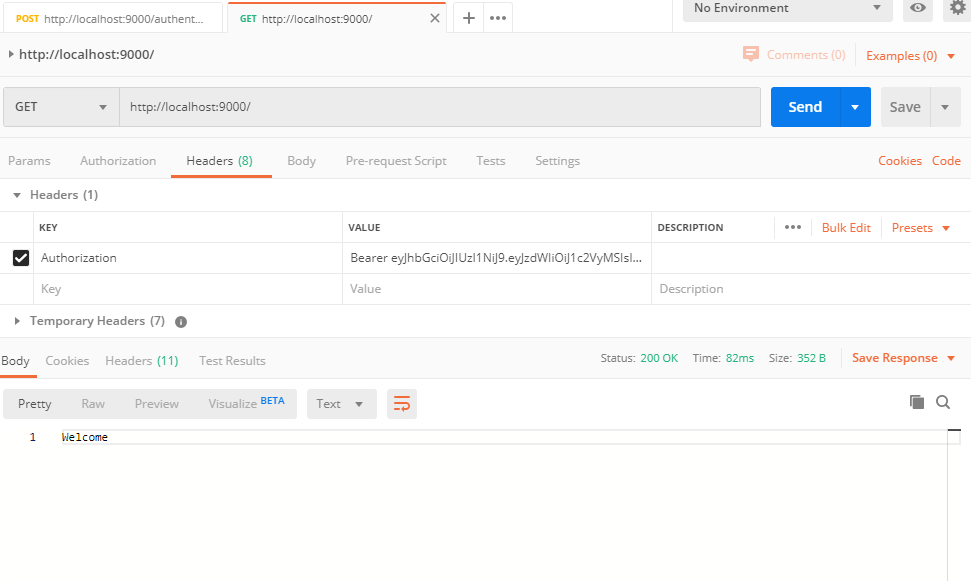Open response search with magnifier icon
The image size is (971, 581).
pyautogui.click(x=943, y=402)
